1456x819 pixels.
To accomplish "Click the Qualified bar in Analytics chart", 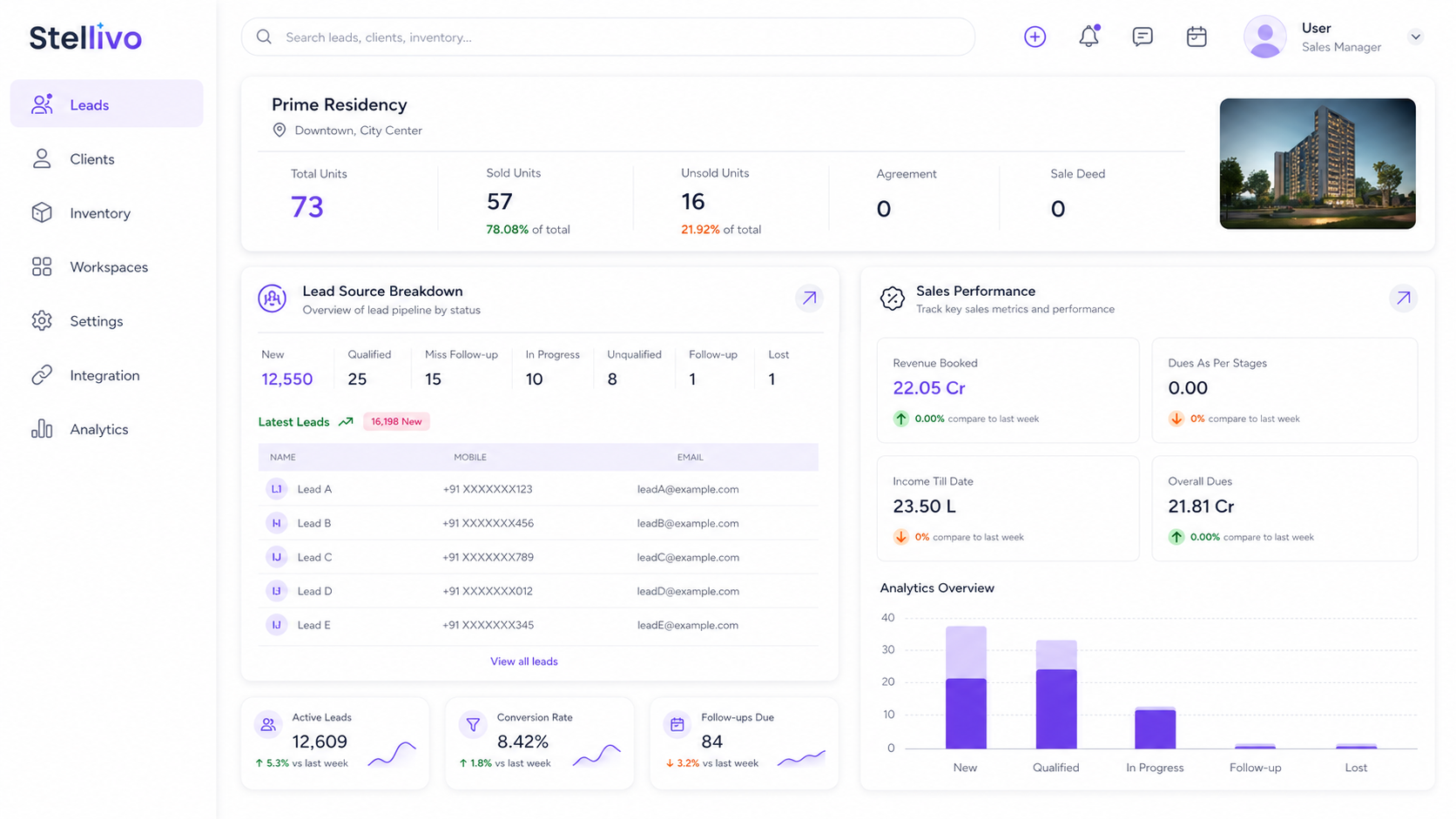I will 1056,694.
